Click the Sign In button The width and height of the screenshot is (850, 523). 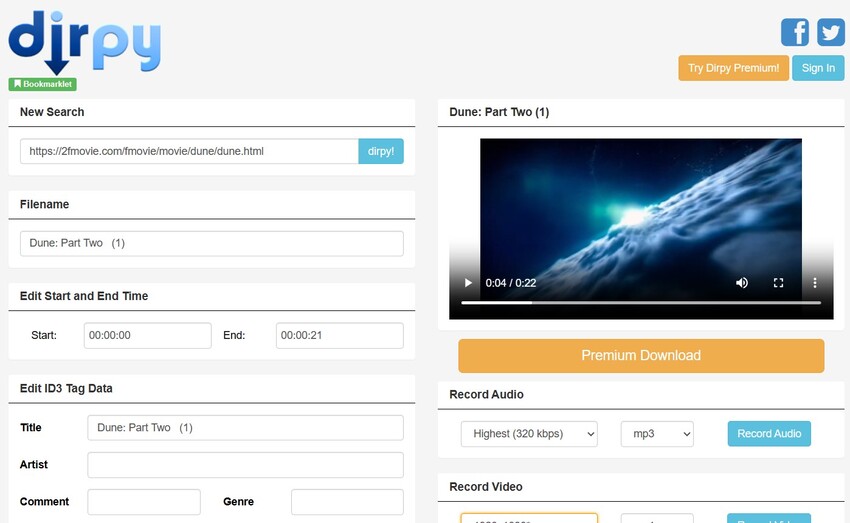click(818, 68)
